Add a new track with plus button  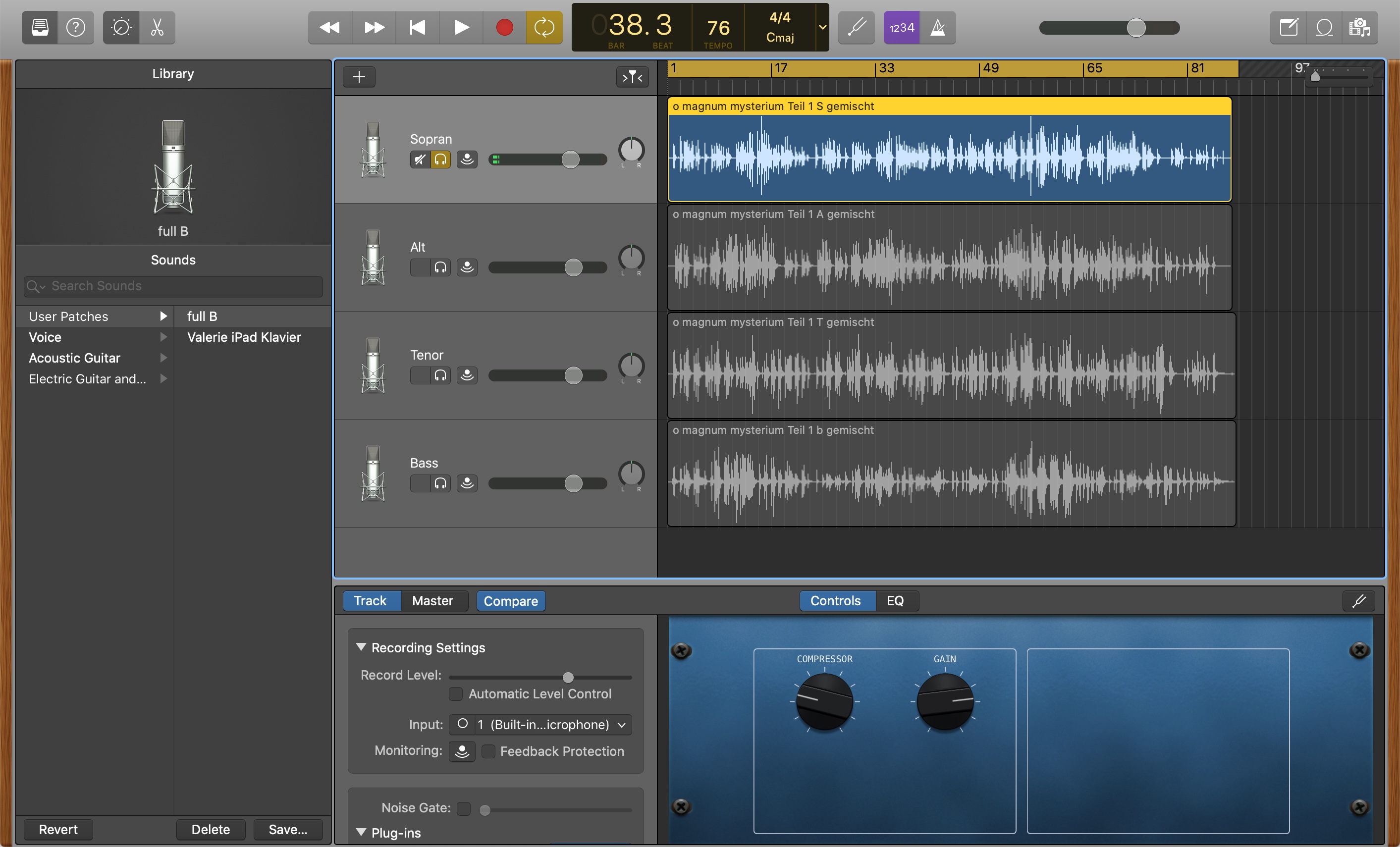click(x=359, y=77)
